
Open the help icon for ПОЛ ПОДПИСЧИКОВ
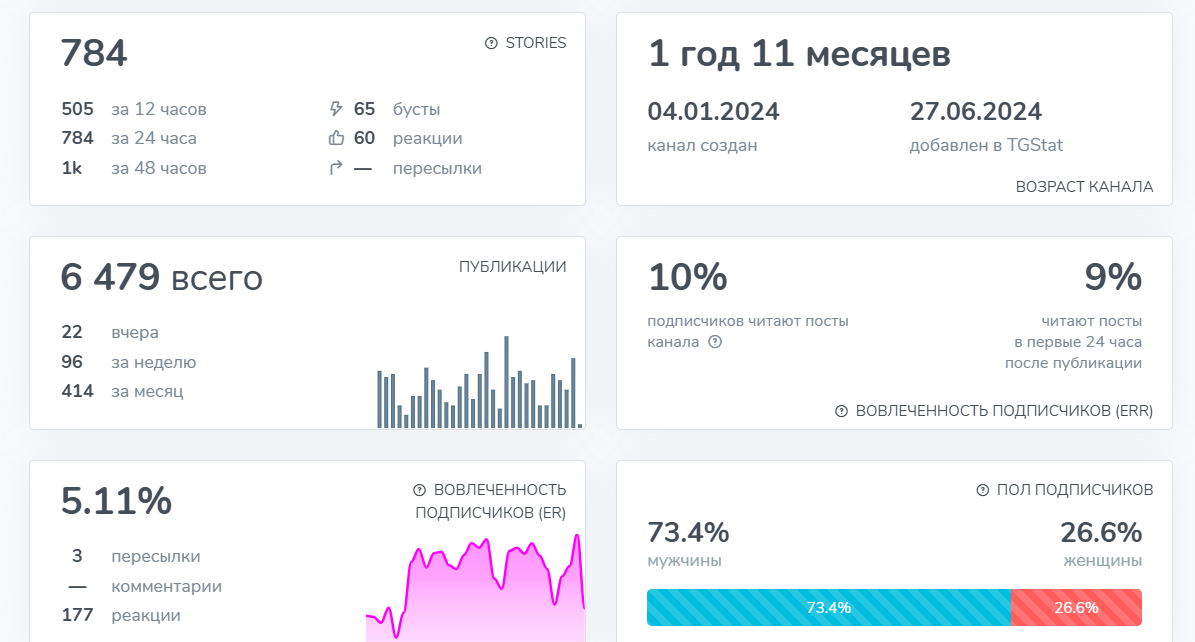click(983, 490)
